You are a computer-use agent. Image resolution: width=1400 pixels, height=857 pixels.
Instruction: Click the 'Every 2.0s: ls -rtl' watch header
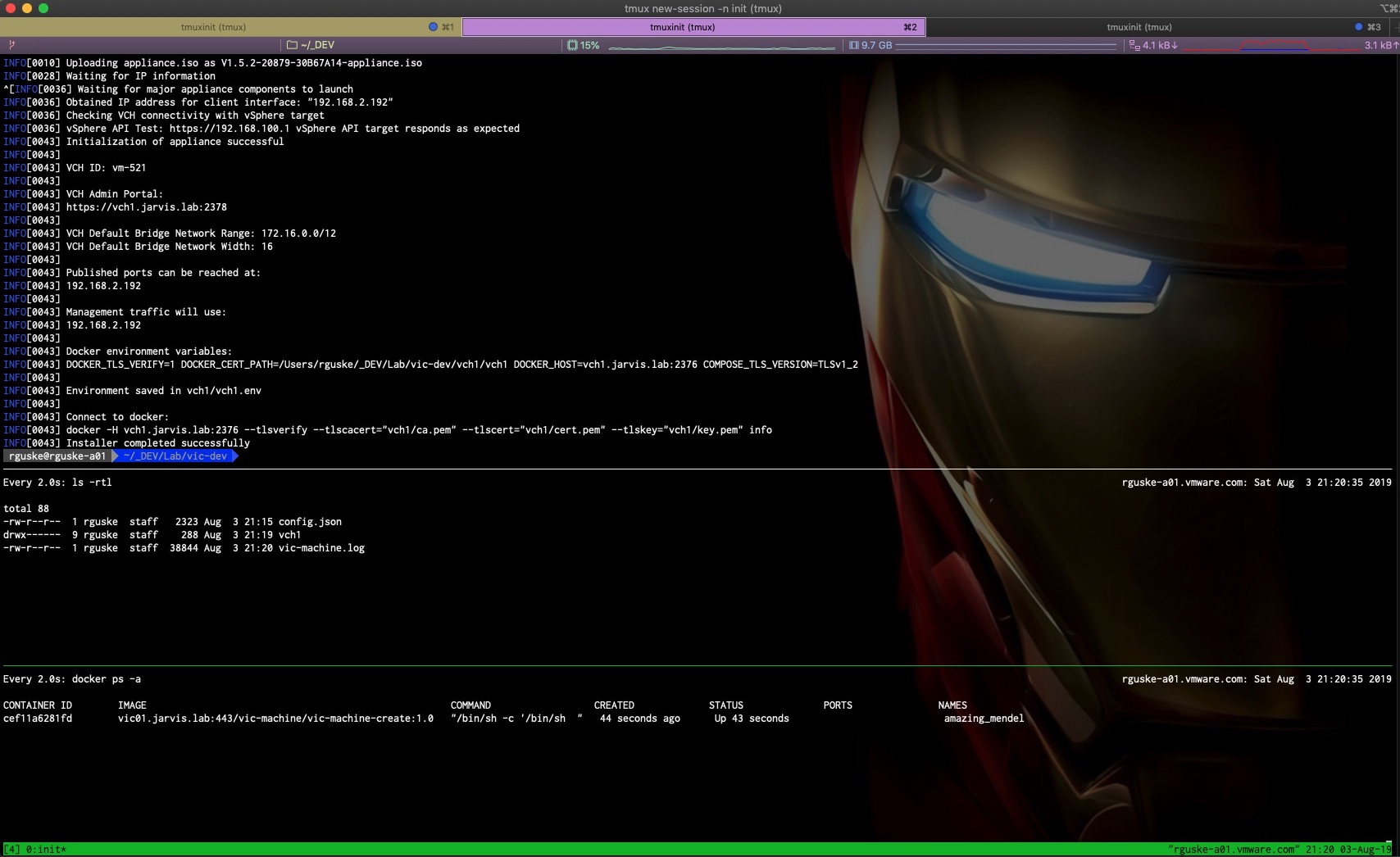[57, 483]
